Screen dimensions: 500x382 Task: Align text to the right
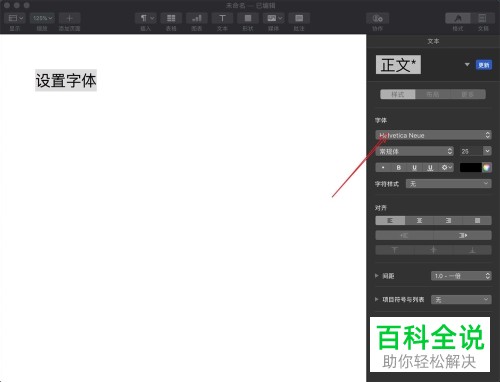448,220
